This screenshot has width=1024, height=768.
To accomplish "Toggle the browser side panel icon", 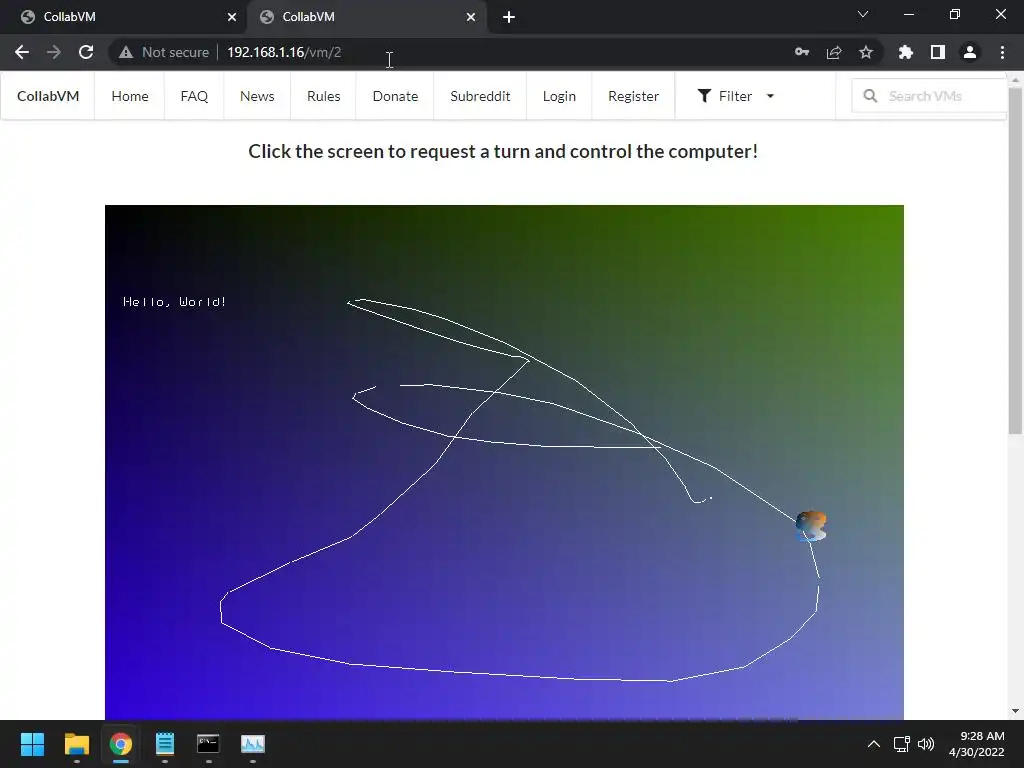I will pos(938,52).
